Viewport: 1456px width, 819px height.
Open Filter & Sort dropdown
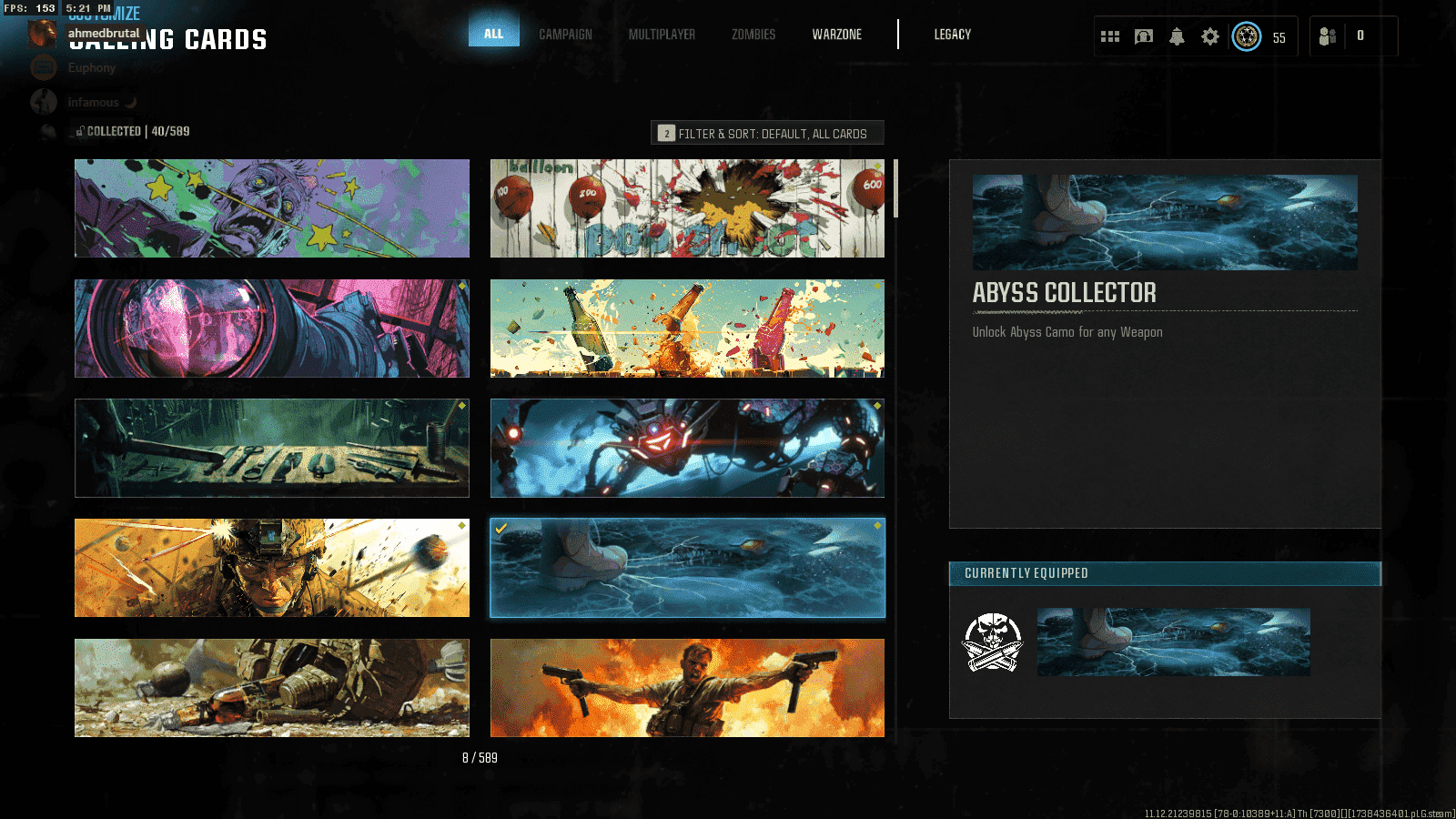coord(767,134)
